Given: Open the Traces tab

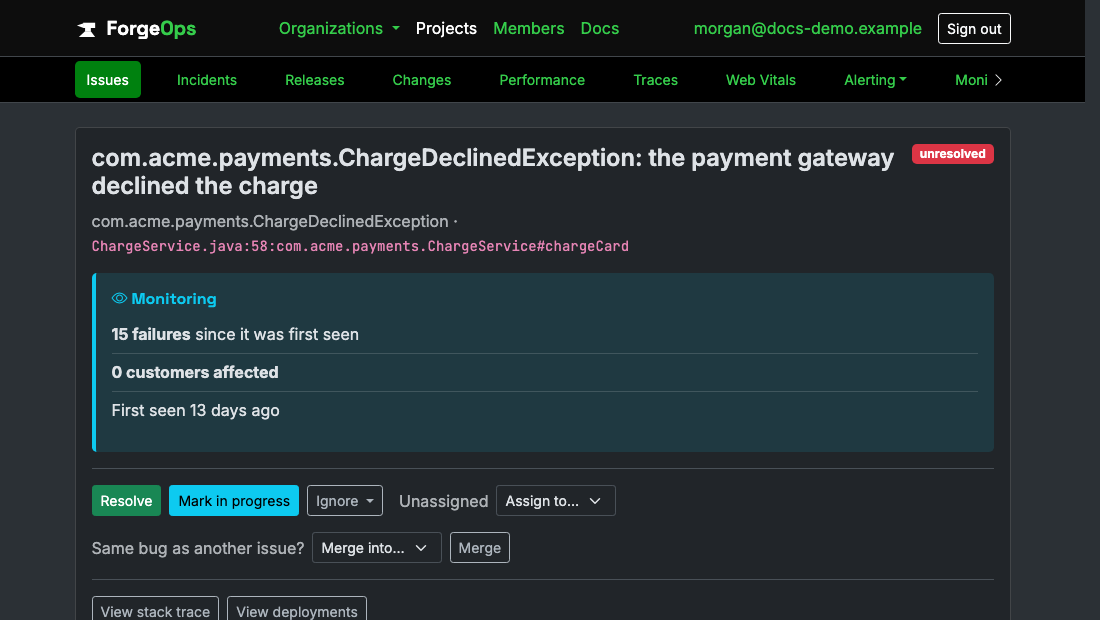Looking at the screenshot, I should pyautogui.click(x=655, y=80).
